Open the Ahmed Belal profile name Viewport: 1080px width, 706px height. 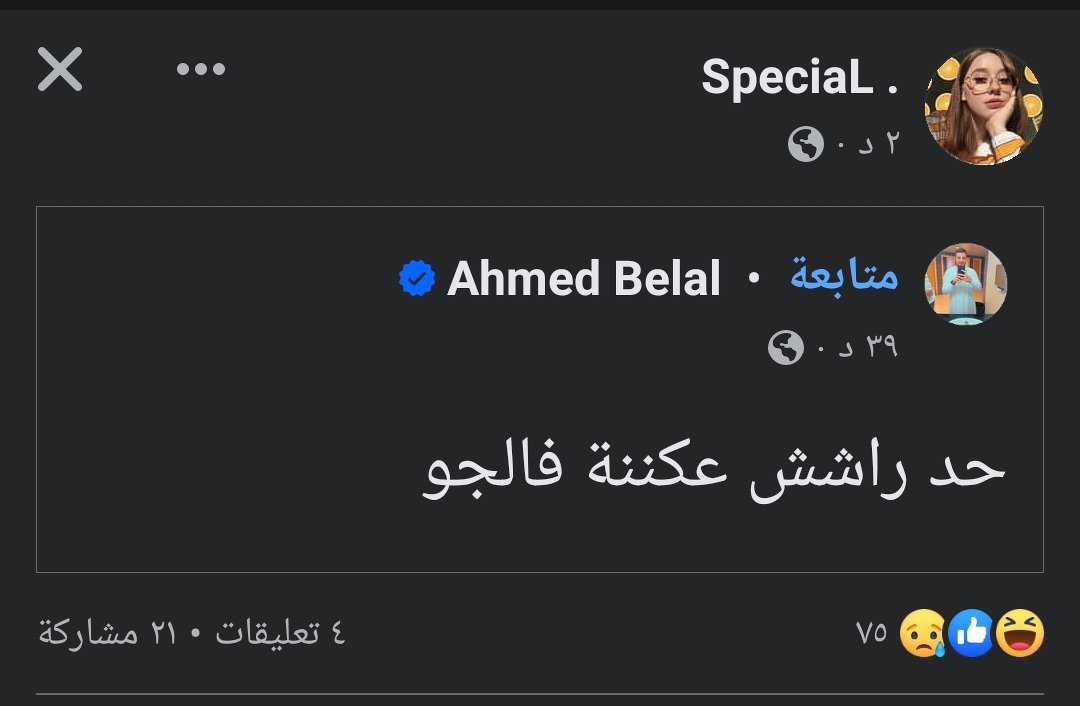(x=583, y=278)
